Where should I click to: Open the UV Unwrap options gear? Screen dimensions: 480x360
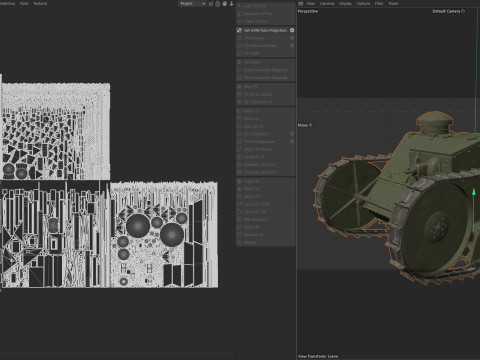(x=292, y=38)
